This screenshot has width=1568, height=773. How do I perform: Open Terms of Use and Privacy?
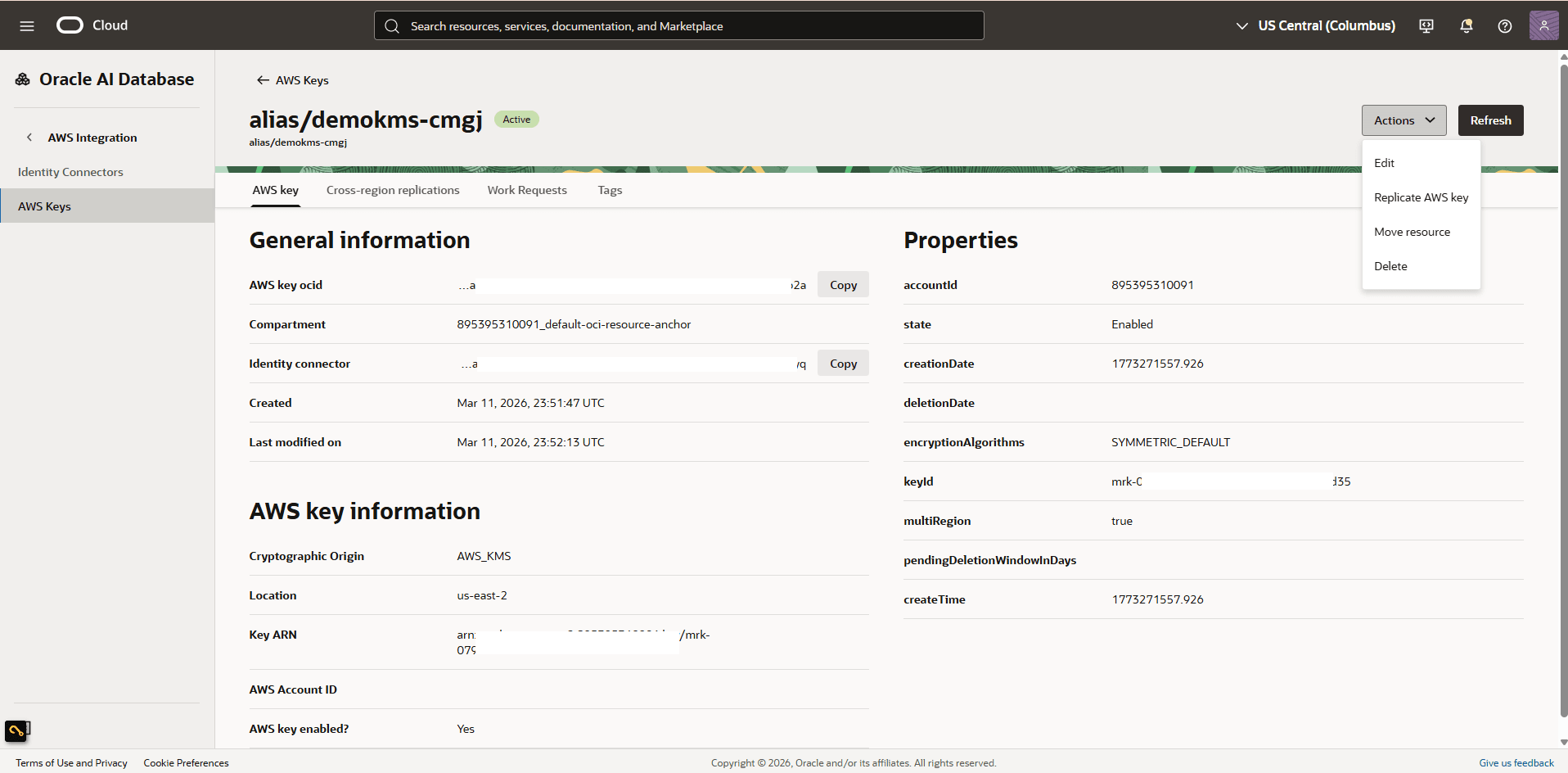[x=71, y=763]
